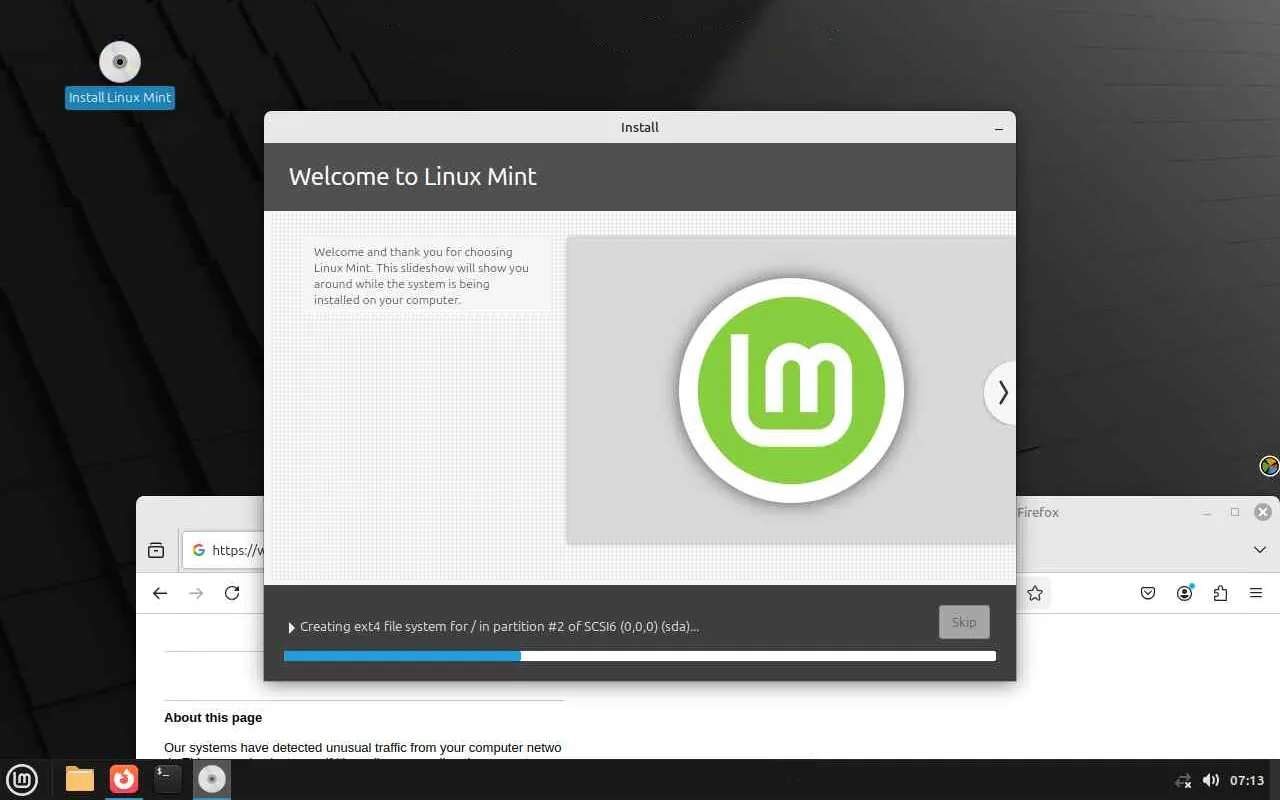The image size is (1280, 800).
Task: Select the Install window's taskbar button
Action: 212,779
